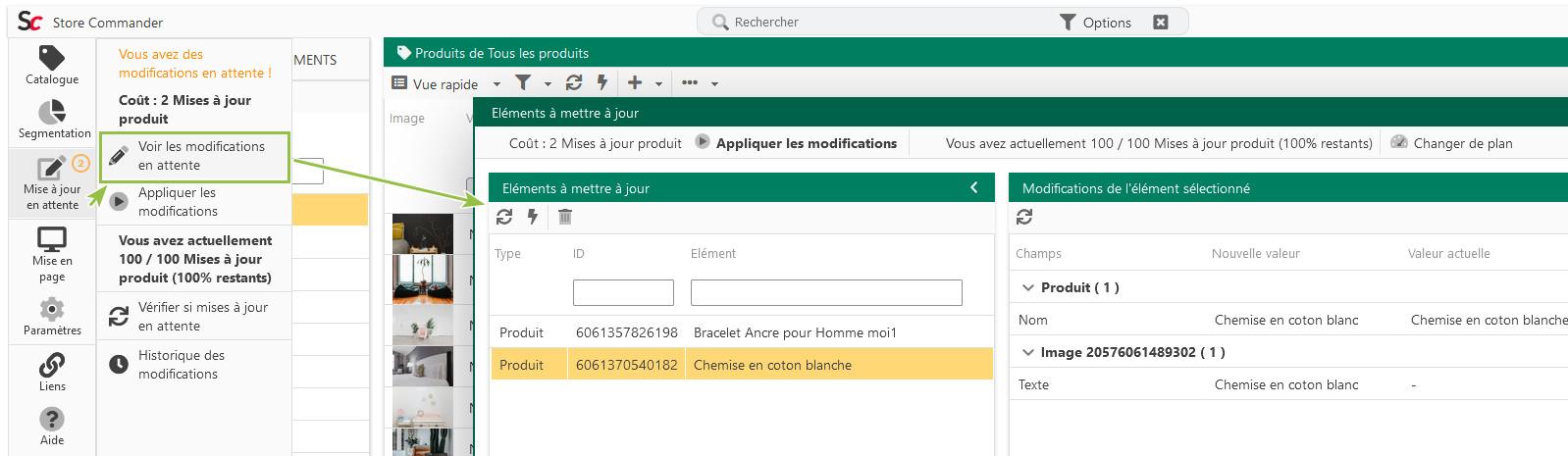Viewport: 1568px width, 456px height.
Task: Open the plus add dropdown arrow
Action: pyautogui.click(x=658, y=84)
